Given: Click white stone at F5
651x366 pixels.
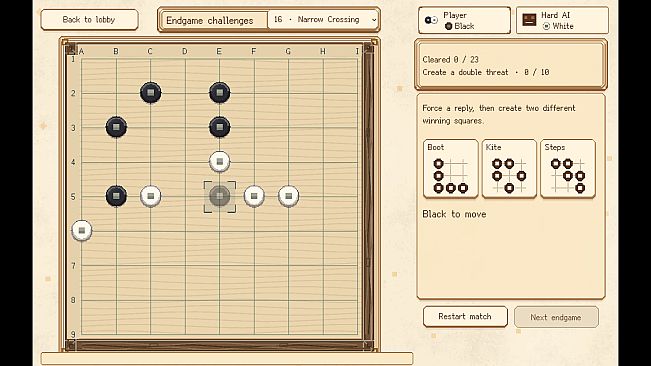Looking at the screenshot, I should tap(254, 196).
